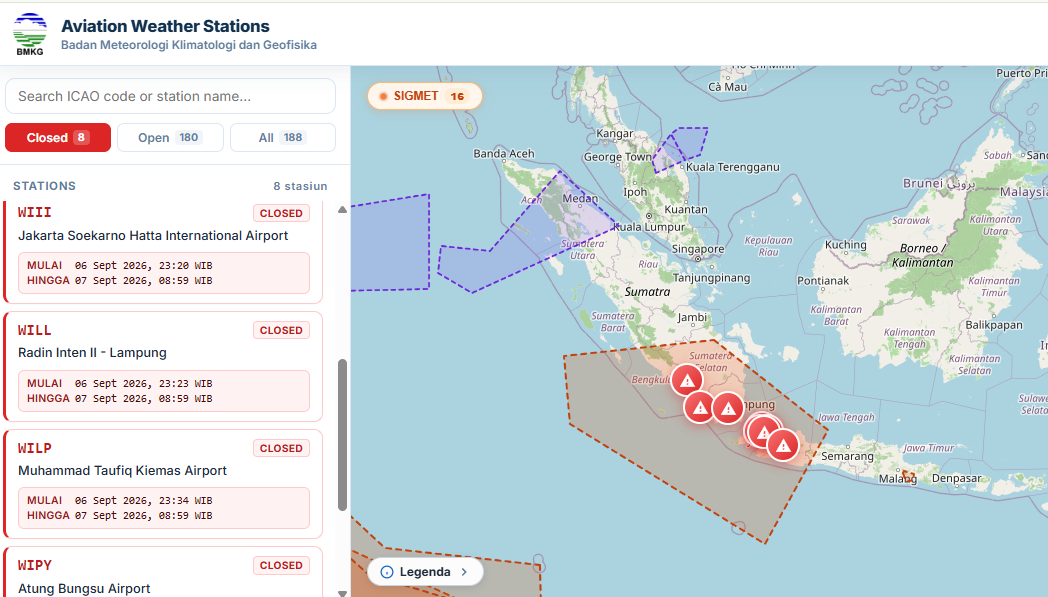Click the blue SIGMET rectangle at the map's left edge
The width and height of the screenshot is (1048, 597).
point(390,243)
